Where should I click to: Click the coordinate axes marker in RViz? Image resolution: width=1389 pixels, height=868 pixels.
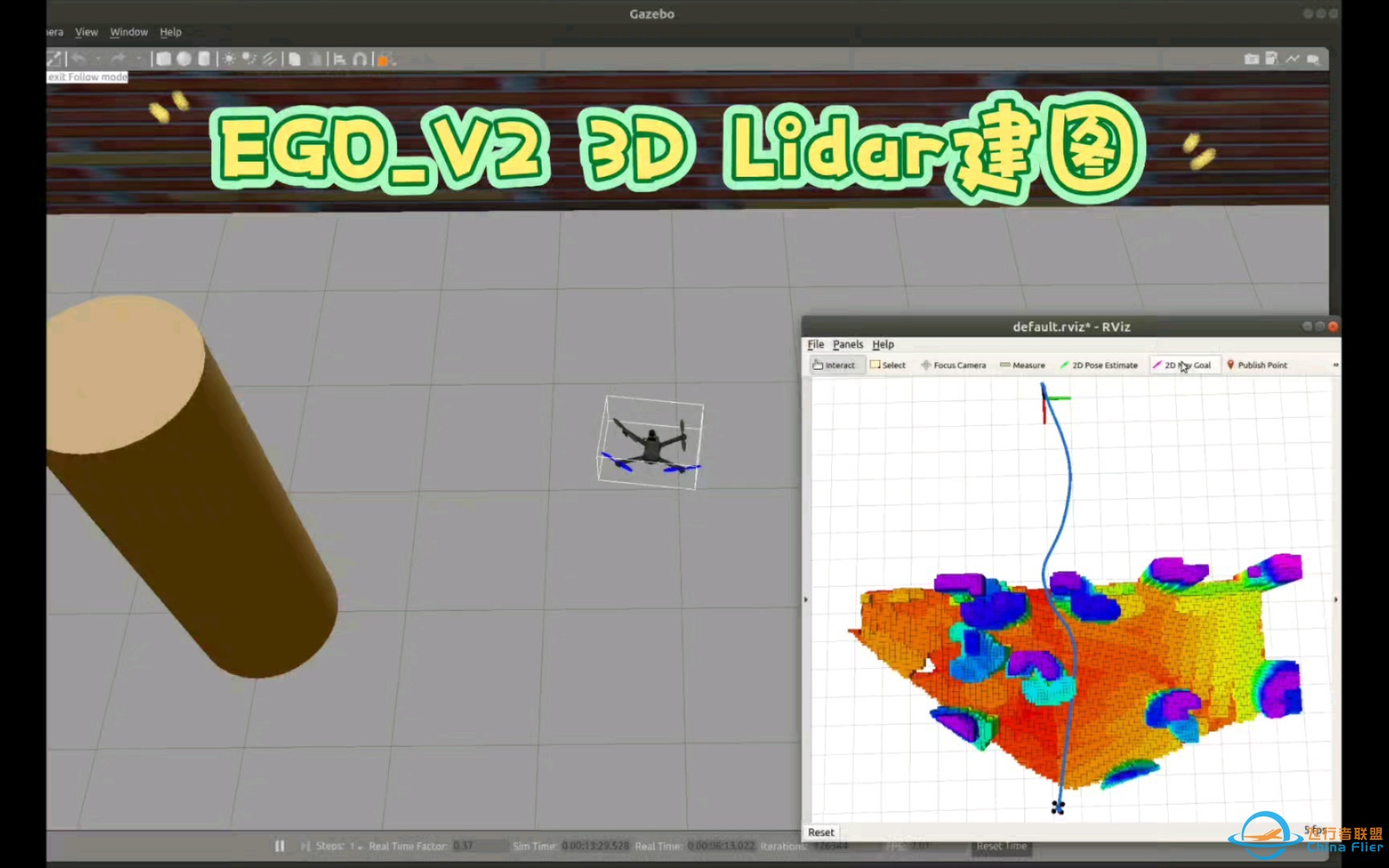[x=1055, y=403]
